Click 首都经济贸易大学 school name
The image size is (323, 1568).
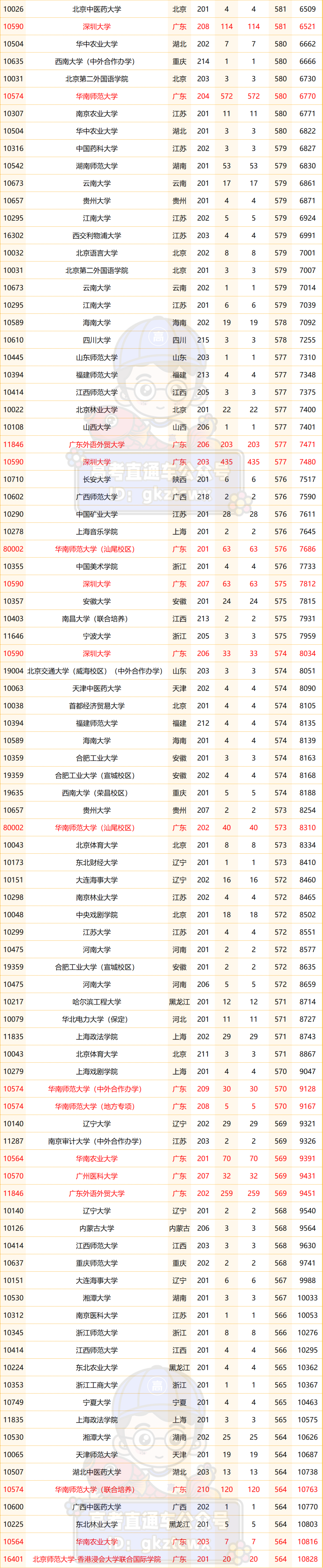(97, 706)
